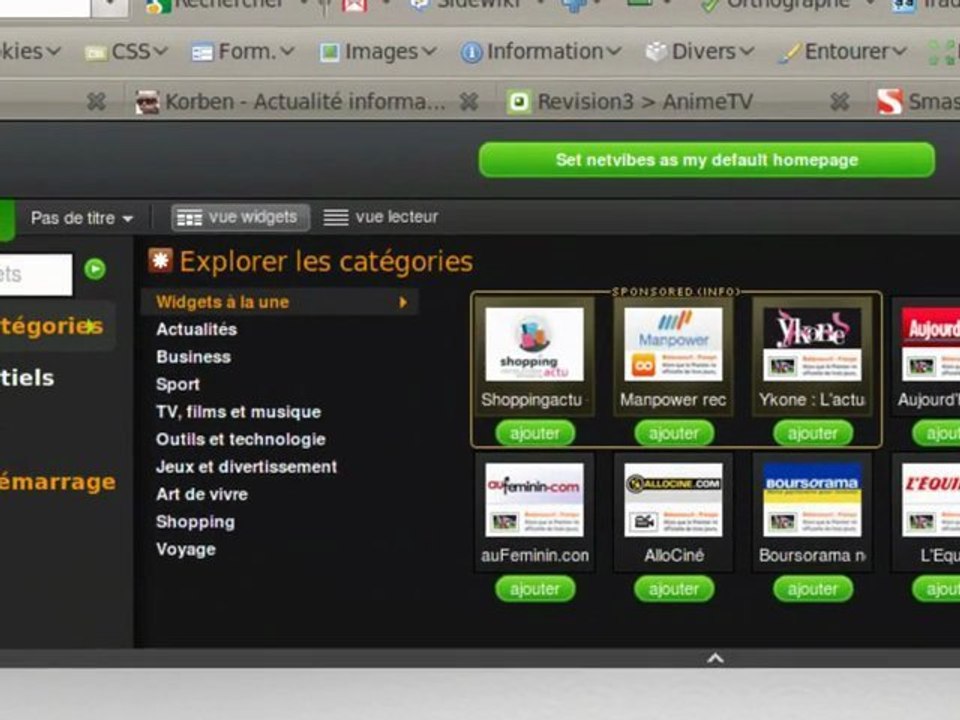Open the démarrage sidebar section
Screen dimensions: 960x720
tap(58, 482)
